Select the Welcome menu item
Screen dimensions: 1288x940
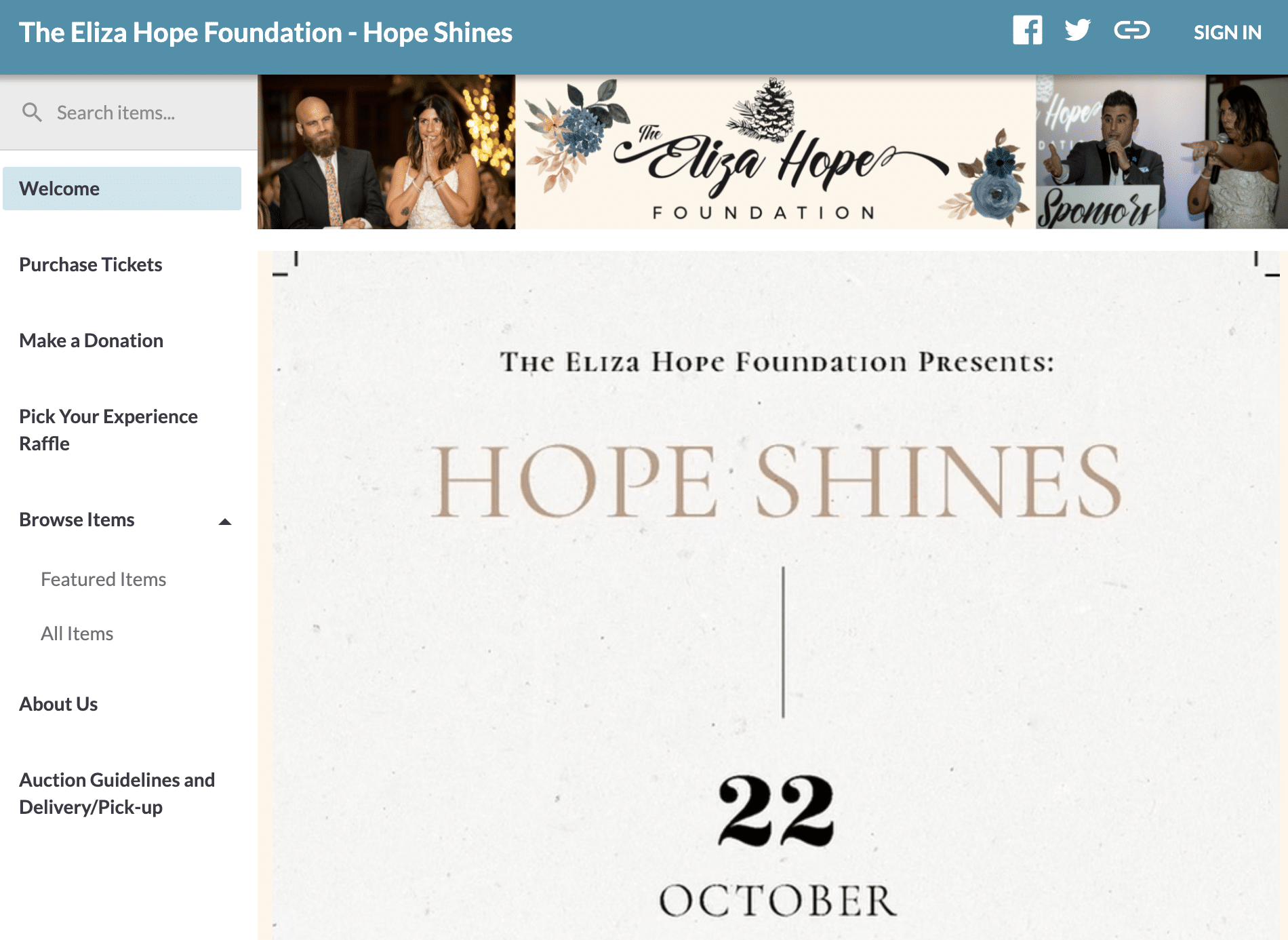tap(122, 189)
